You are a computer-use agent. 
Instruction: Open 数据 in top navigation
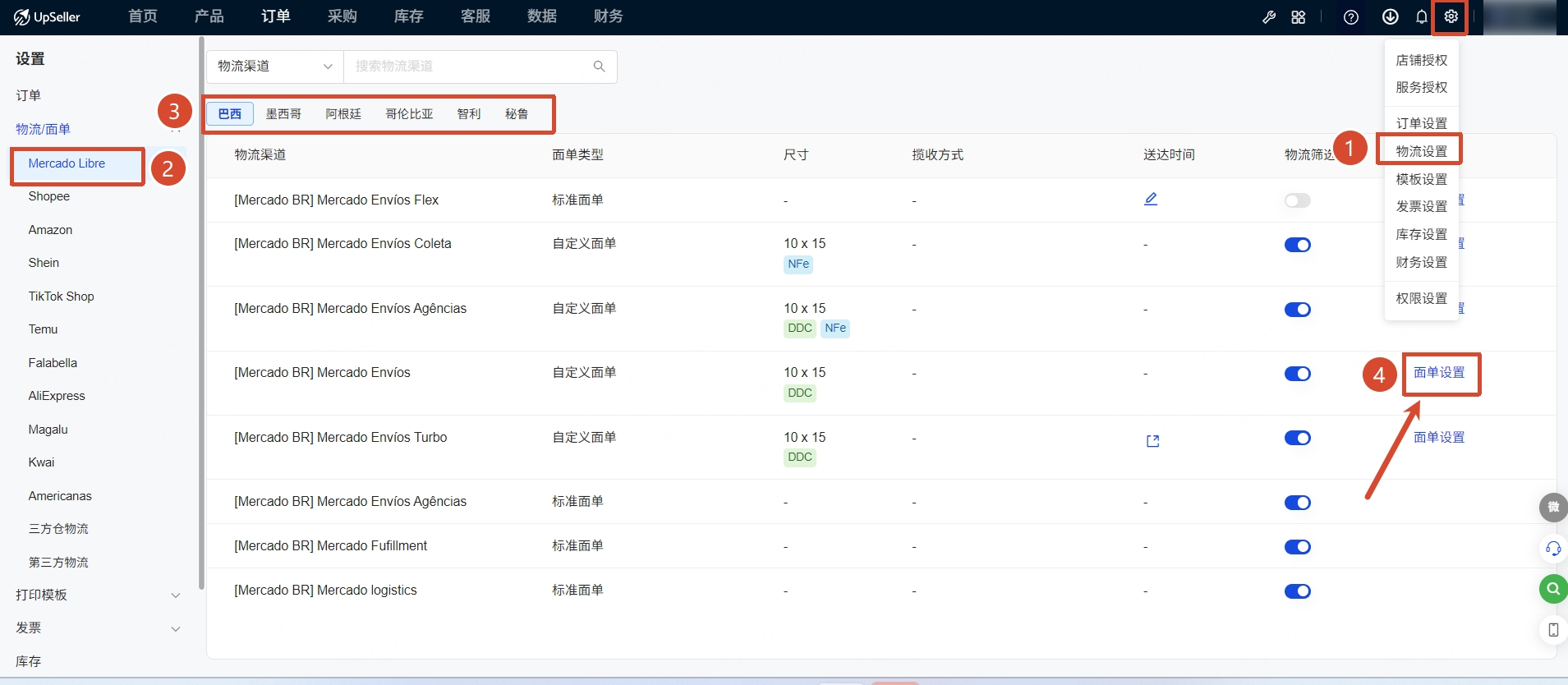(x=542, y=16)
